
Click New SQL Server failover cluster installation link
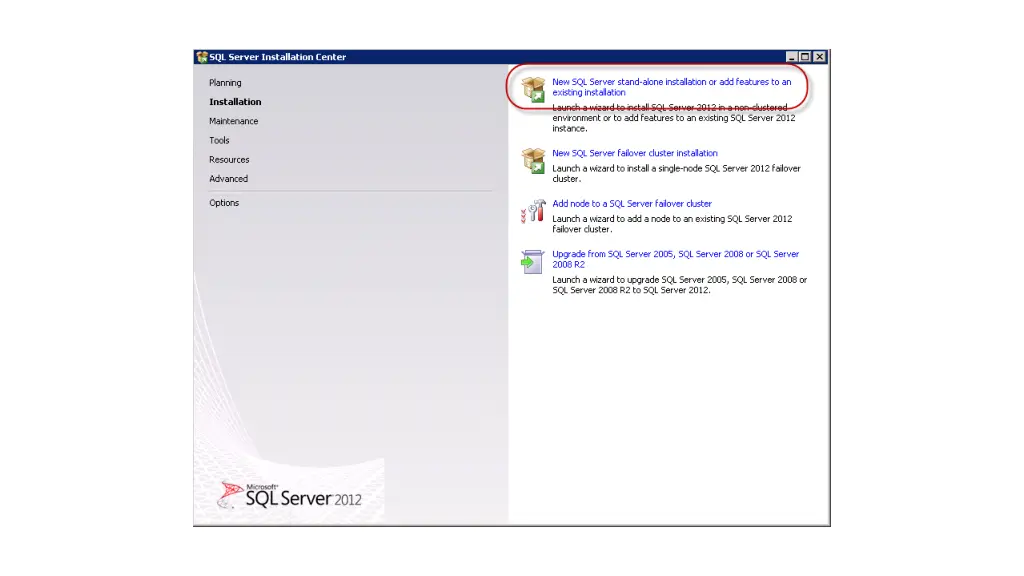click(x=634, y=152)
